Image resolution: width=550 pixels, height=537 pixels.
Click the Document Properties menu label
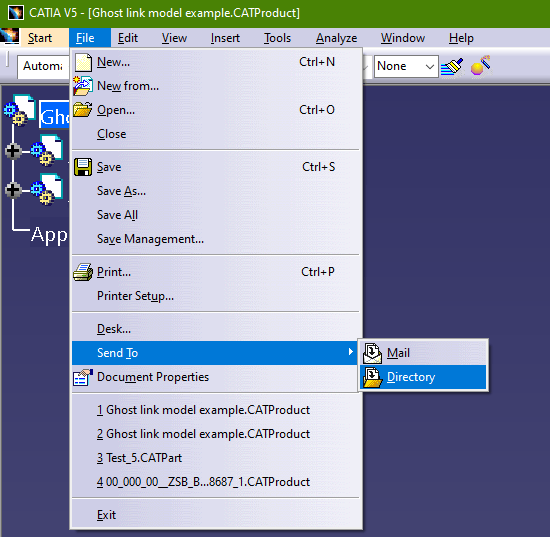point(153,377)
